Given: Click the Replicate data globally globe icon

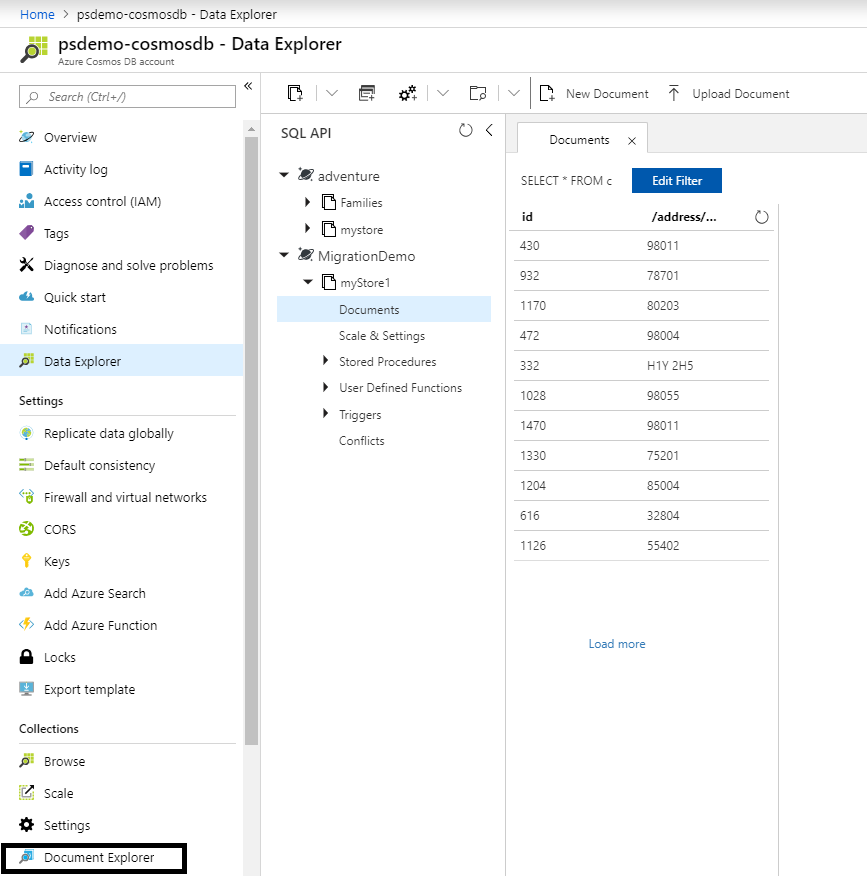Looking at the screenshot, I should point(26,433).
